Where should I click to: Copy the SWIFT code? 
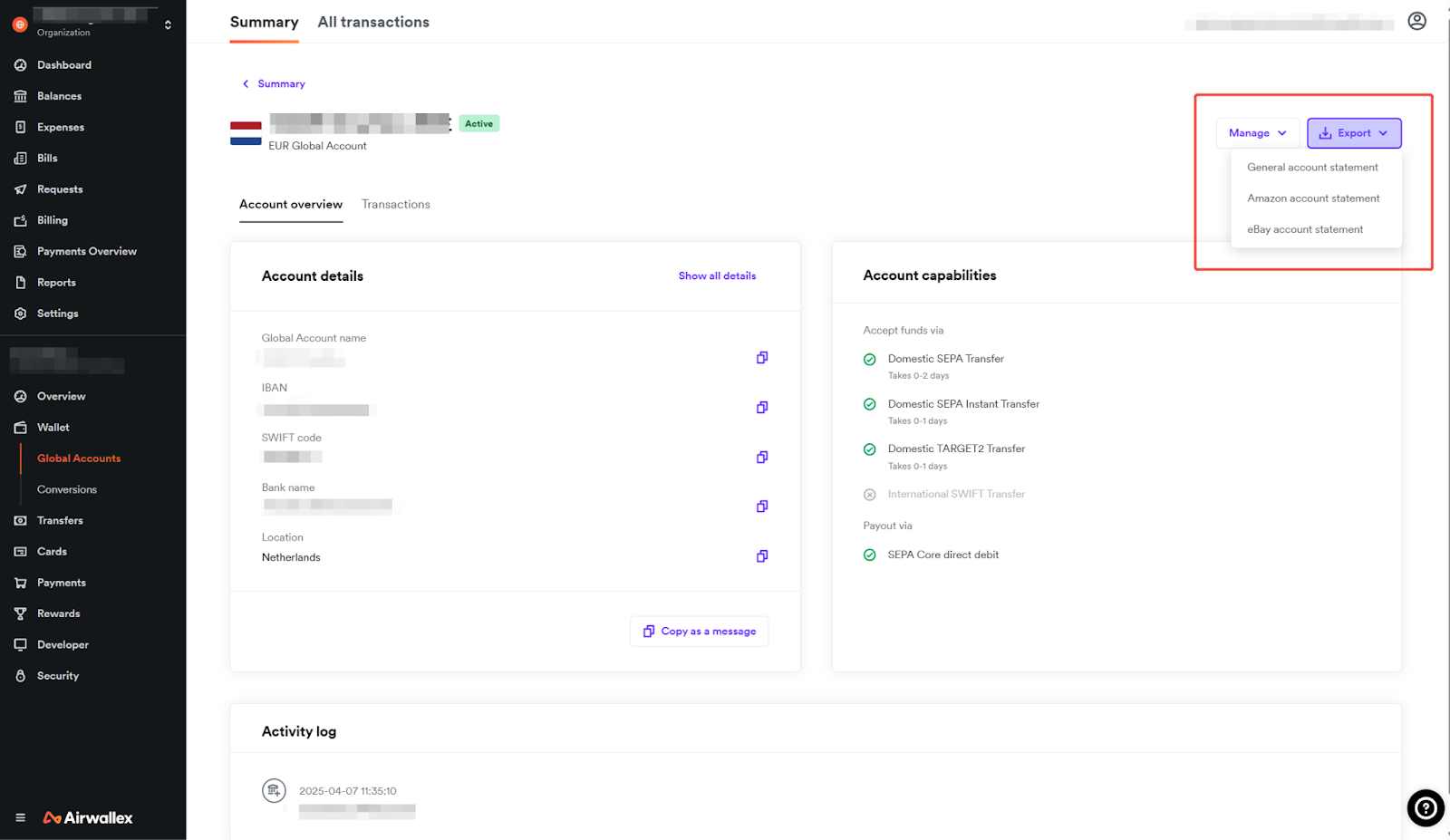pos(762,458)
